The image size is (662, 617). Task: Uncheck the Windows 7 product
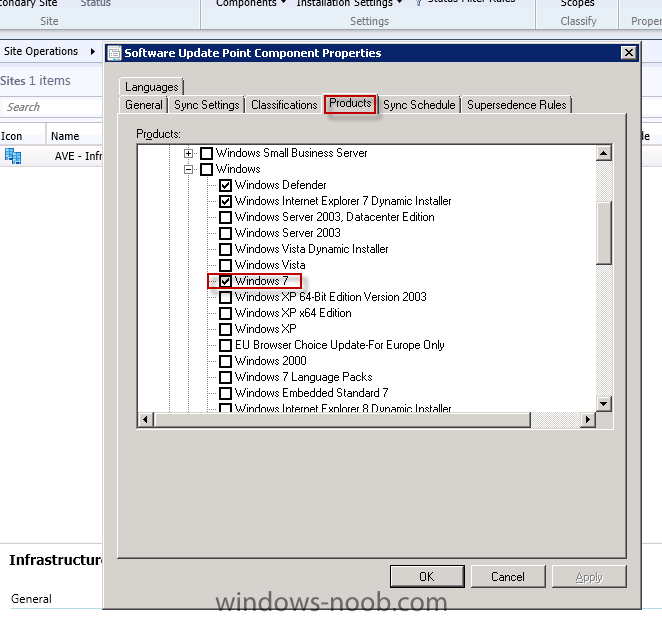coord(225,281)
